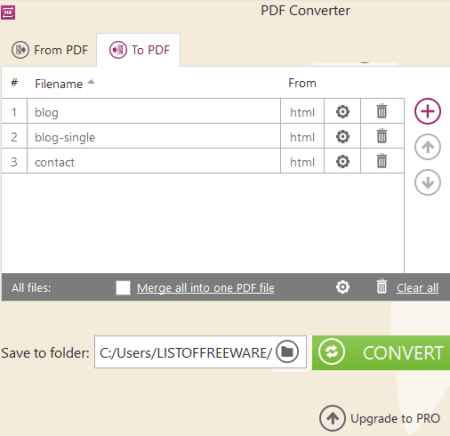Click the Merge all into one PDF file link
Image resolution: width=450 pixels, height=436 pixels.
[x=206, y=288]
